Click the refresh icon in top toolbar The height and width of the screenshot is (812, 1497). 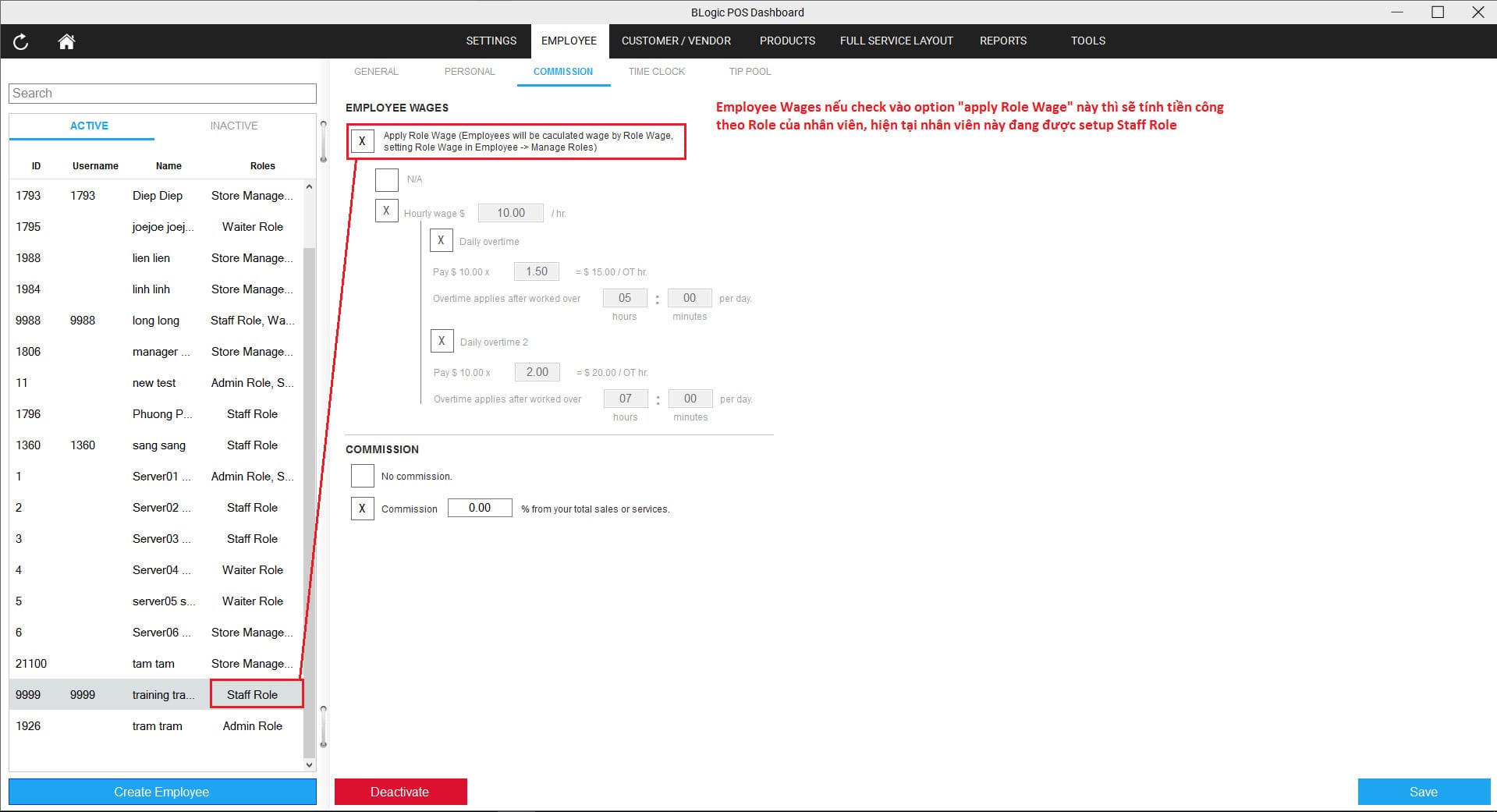[x=21, y=41]
